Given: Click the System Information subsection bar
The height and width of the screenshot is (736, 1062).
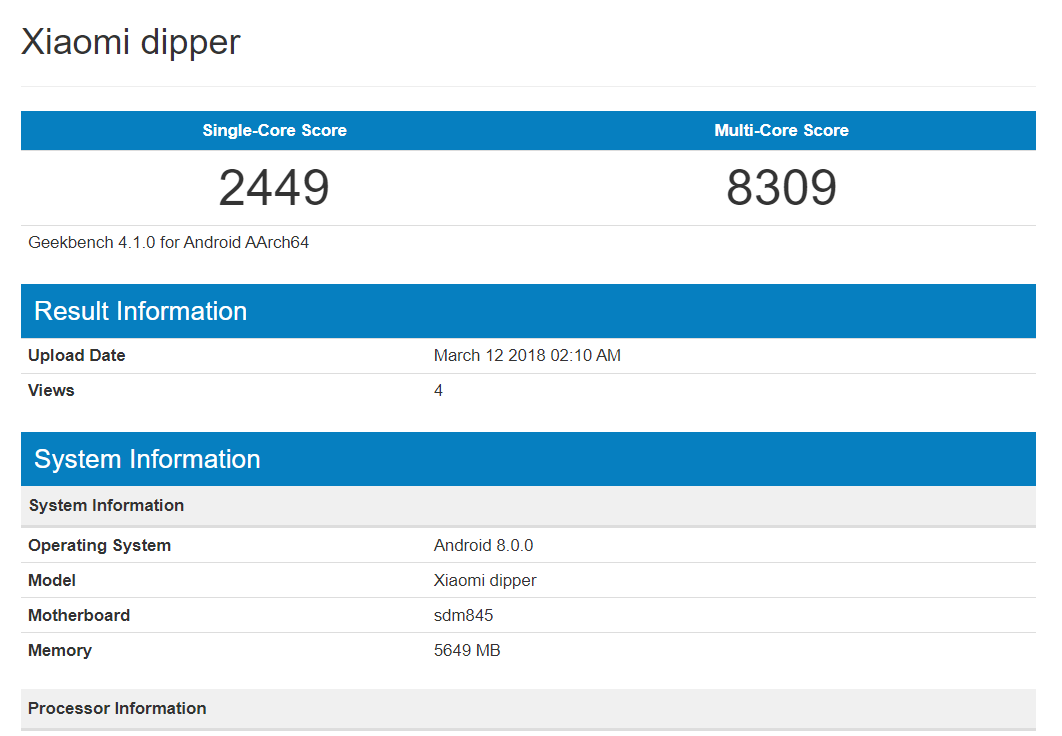Looking at the screenshot, I should 106,505.
